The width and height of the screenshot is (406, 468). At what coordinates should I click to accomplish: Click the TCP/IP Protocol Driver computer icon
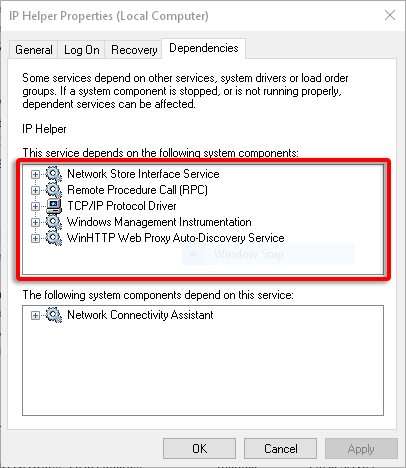click(54, 206)
